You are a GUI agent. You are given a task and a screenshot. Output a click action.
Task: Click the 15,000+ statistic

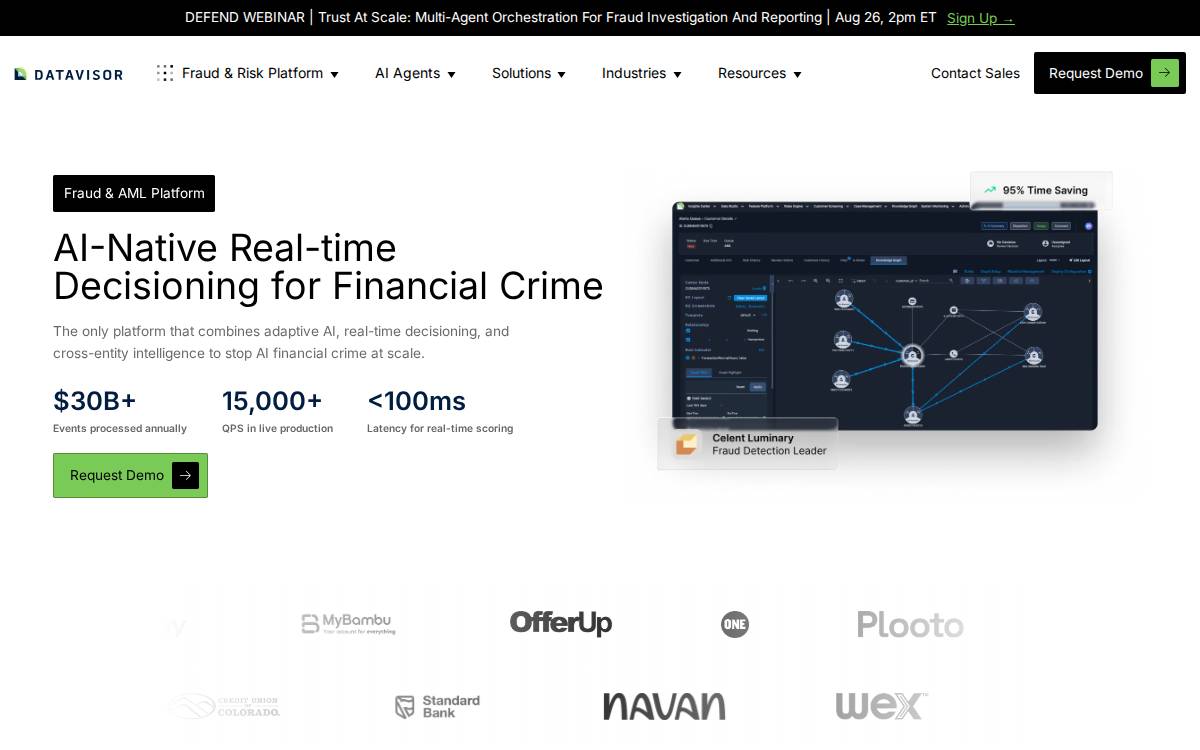click(x=272, y=401)
